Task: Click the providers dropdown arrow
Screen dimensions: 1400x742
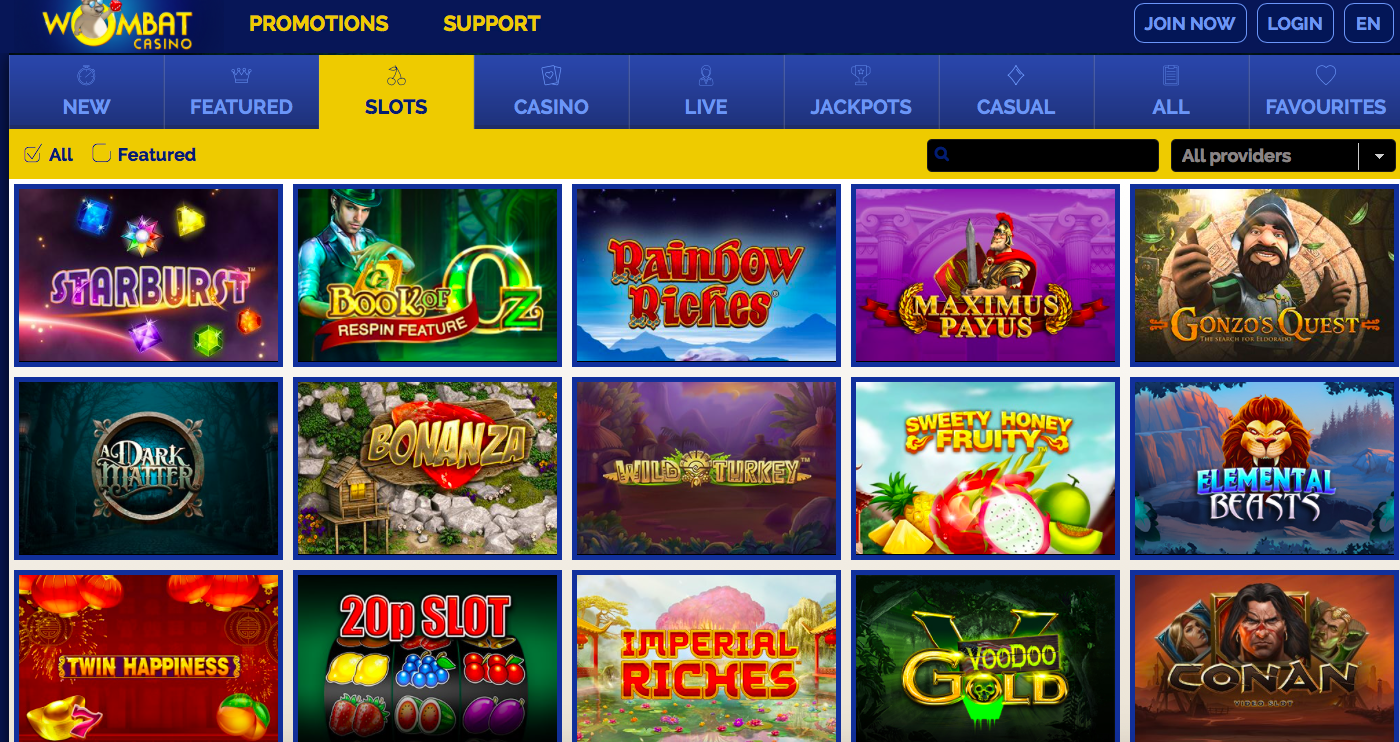Action: coord(1378,156)
